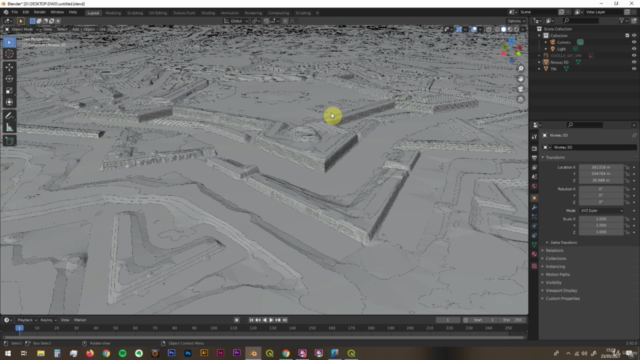Open the Scene properties tab
The height and width of the screenshot is (360, 640).
point(534,177)
